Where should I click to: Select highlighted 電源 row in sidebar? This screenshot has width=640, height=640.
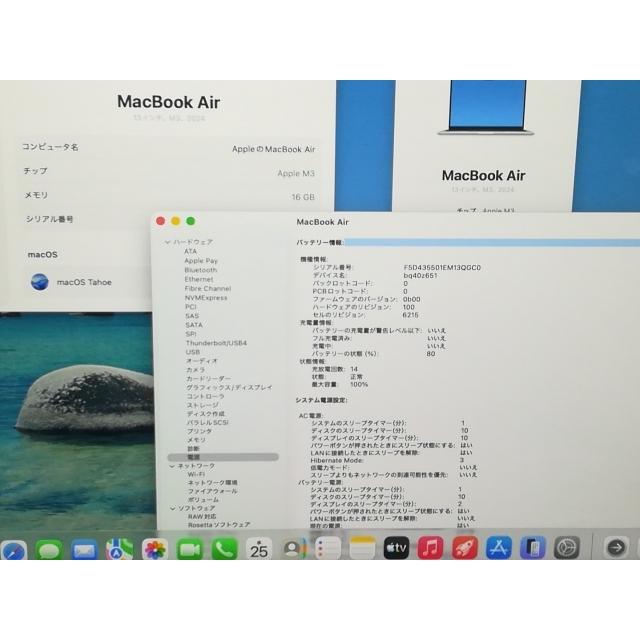pyautogui.click(x=223, y=457)
